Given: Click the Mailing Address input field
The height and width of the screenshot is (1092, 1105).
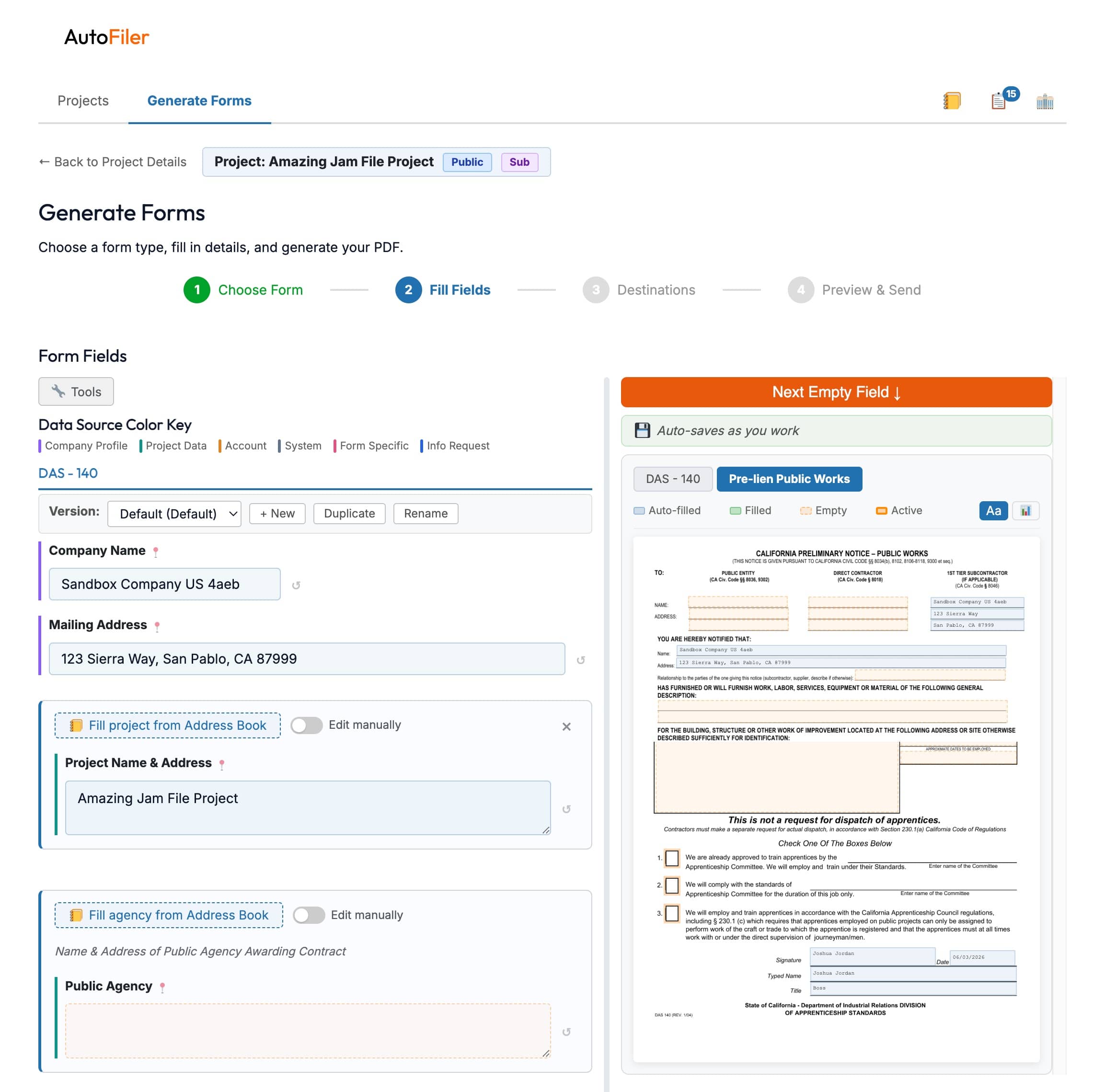Looking at the screenshot, I should click(307, 658).
